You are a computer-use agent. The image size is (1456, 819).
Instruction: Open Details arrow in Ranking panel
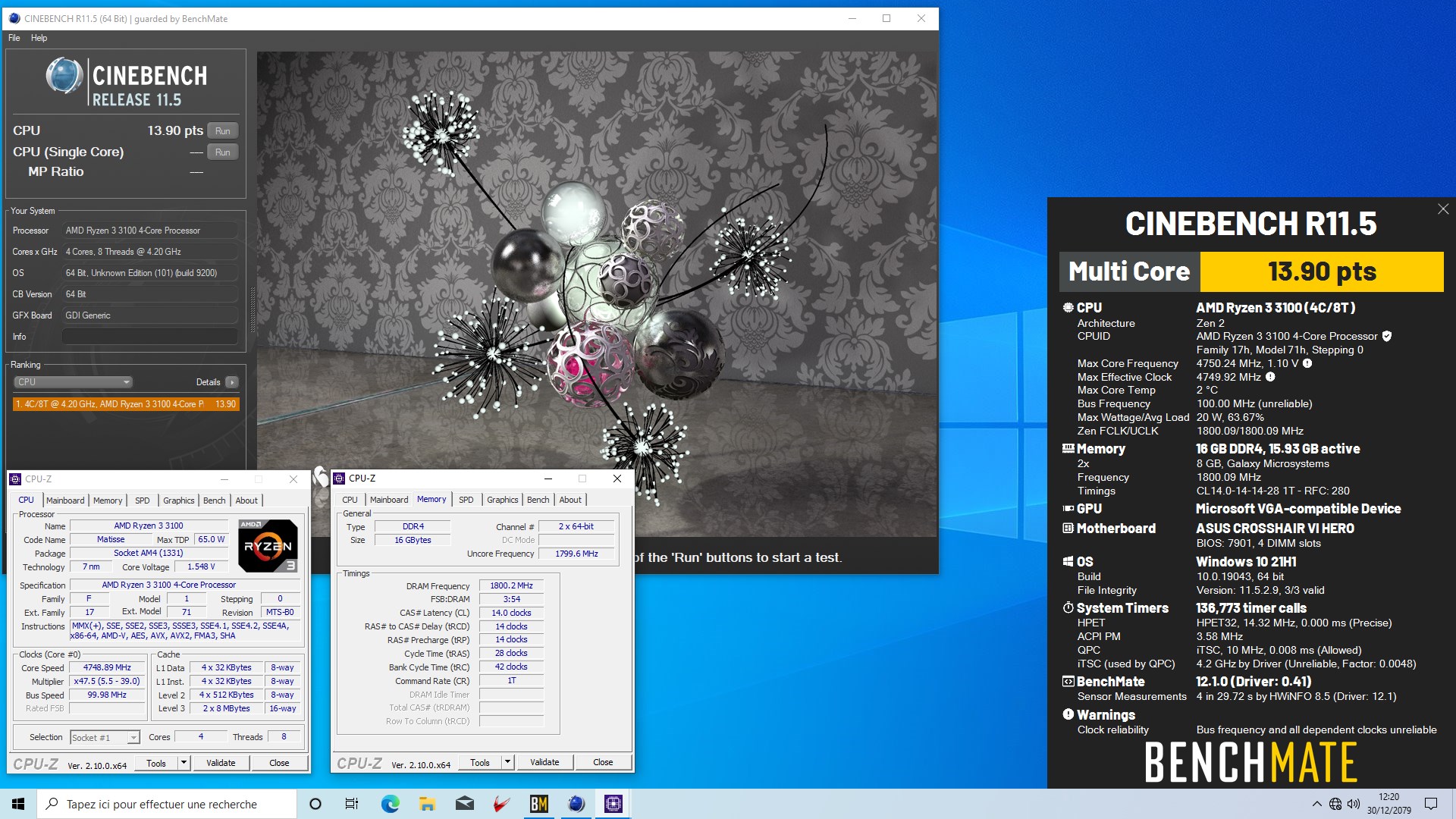(x=232, y=382)
